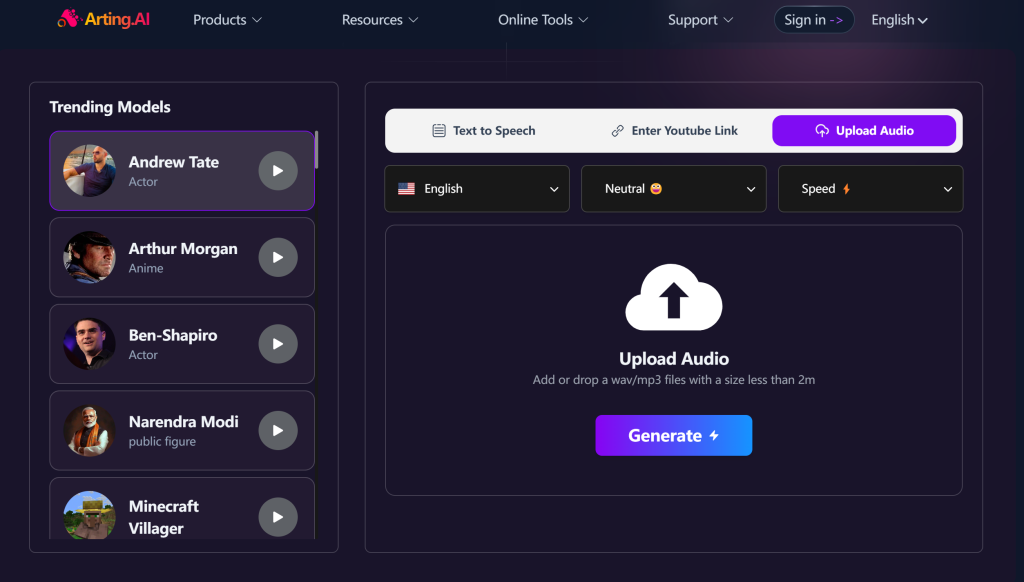The height and width of the screenshot is (582, 1024).
Task: Switch to the Text to Speech tab
Action: point(483,131)
